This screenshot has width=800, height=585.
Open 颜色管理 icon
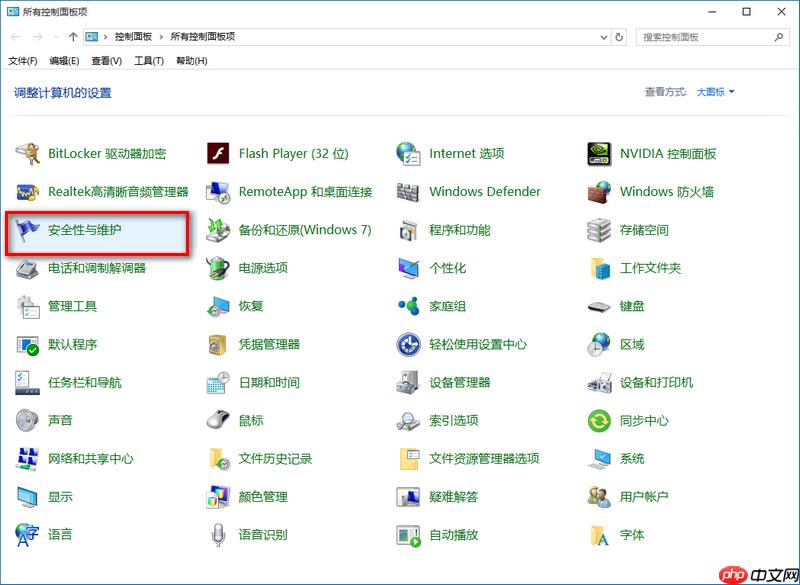pos(218,497)
